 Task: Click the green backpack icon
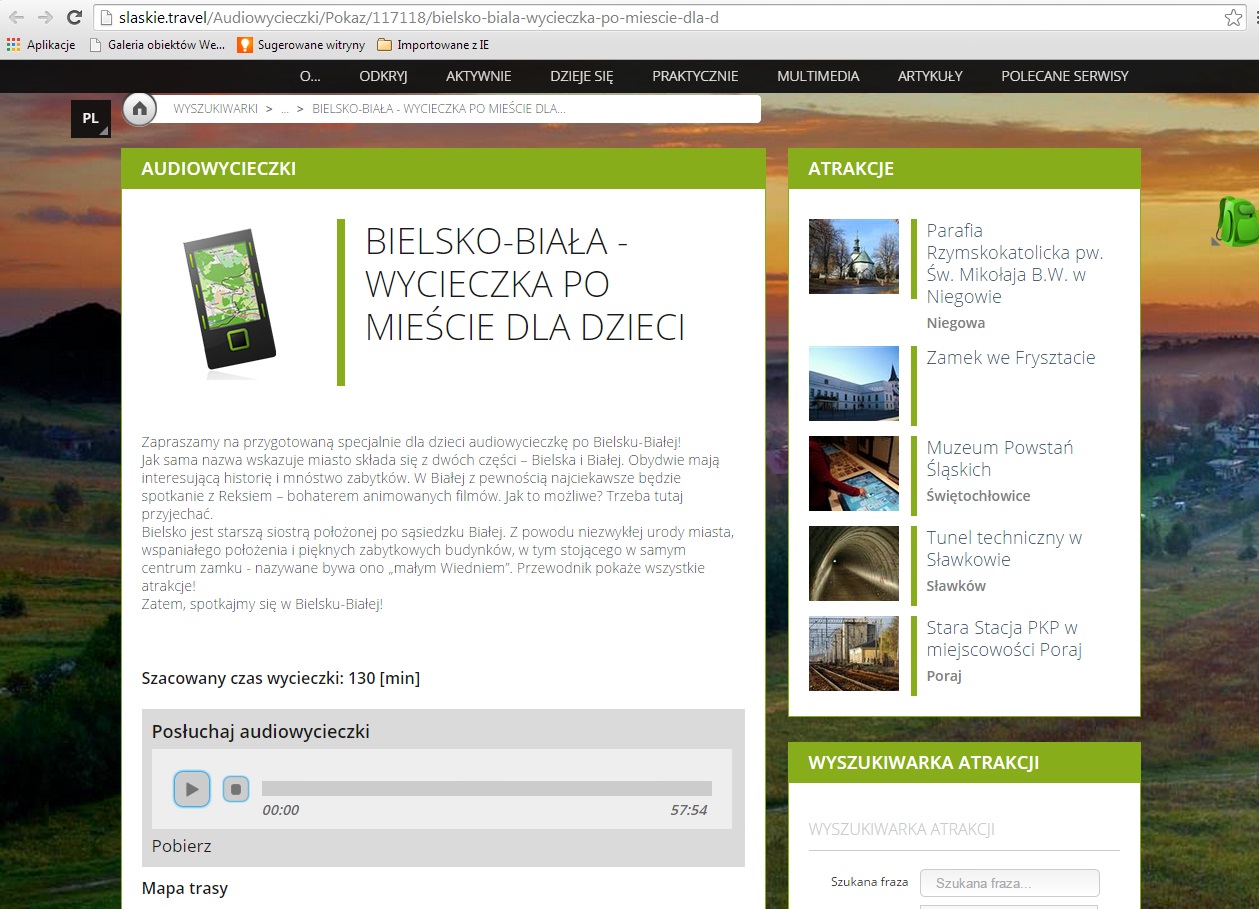(x=1236, y=222)
